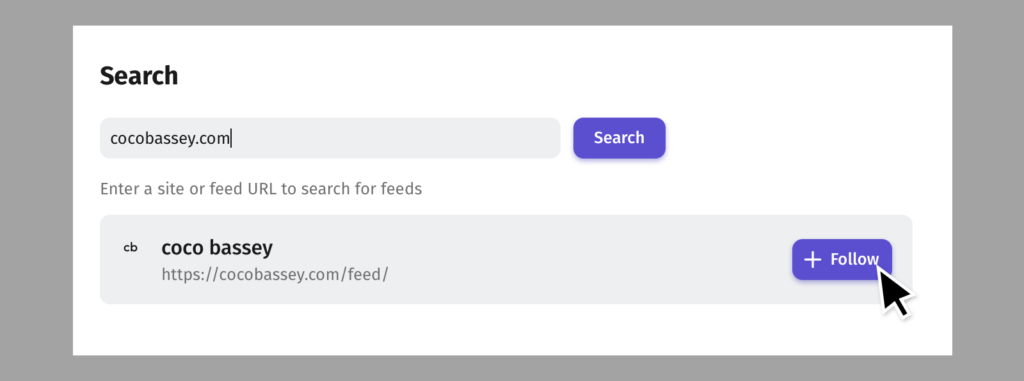Click the plus icon on Follow button
1024x381 pixels.
pos(812,260)
